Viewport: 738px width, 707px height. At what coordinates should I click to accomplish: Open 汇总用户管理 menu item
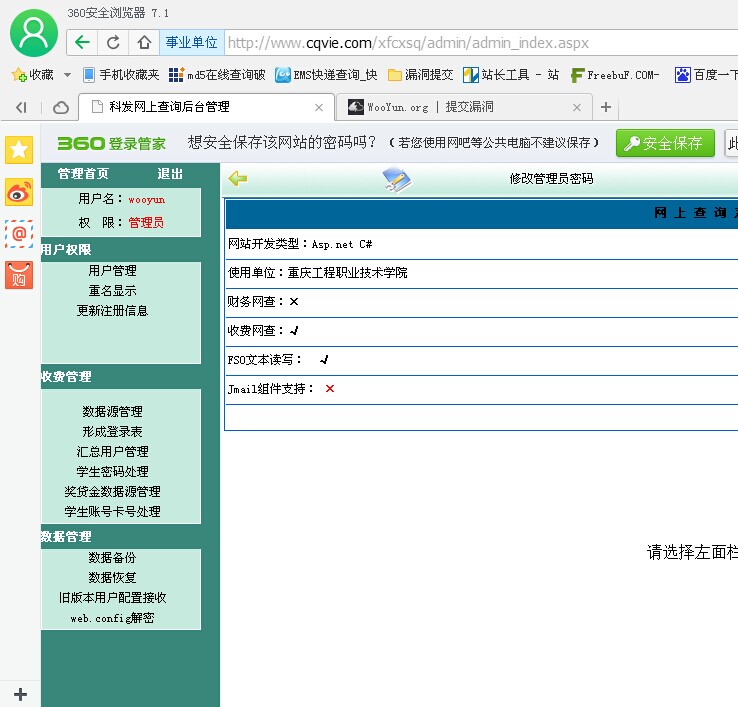pos(112,452)
